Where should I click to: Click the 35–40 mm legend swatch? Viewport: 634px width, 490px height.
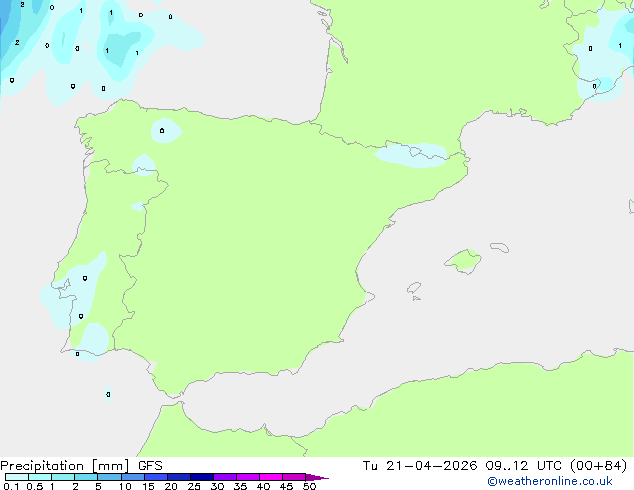click(x=247, y=477)
